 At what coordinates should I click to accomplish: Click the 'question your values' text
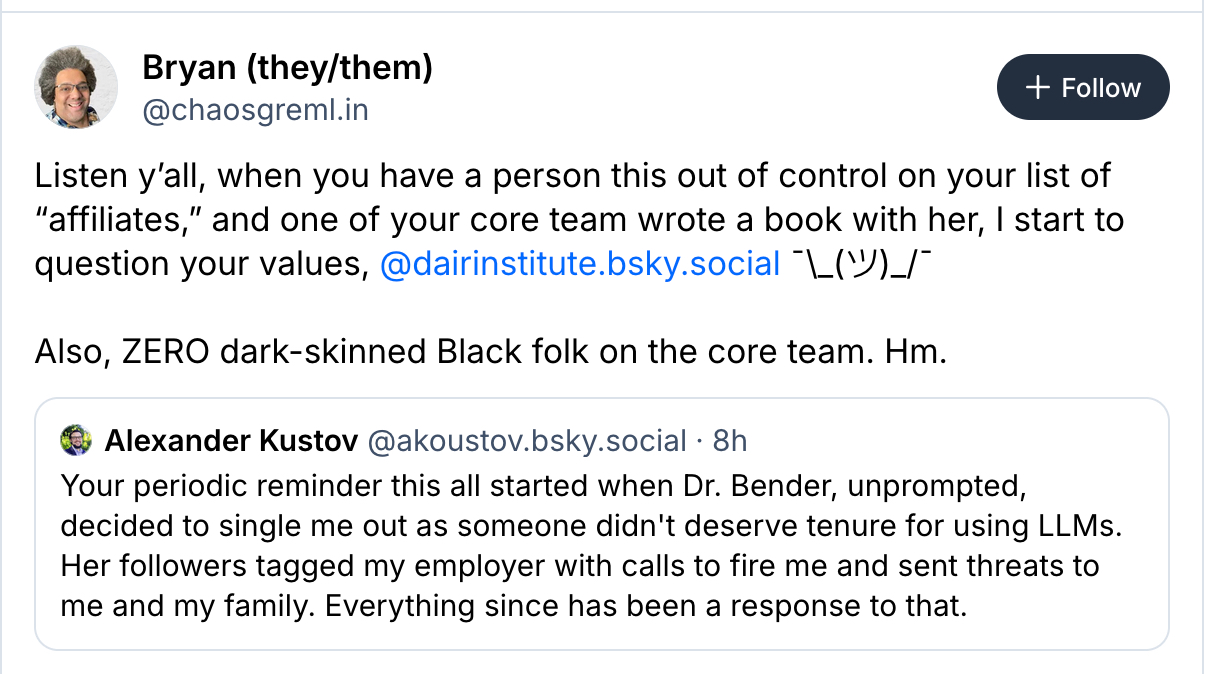[x=195, y=264]
